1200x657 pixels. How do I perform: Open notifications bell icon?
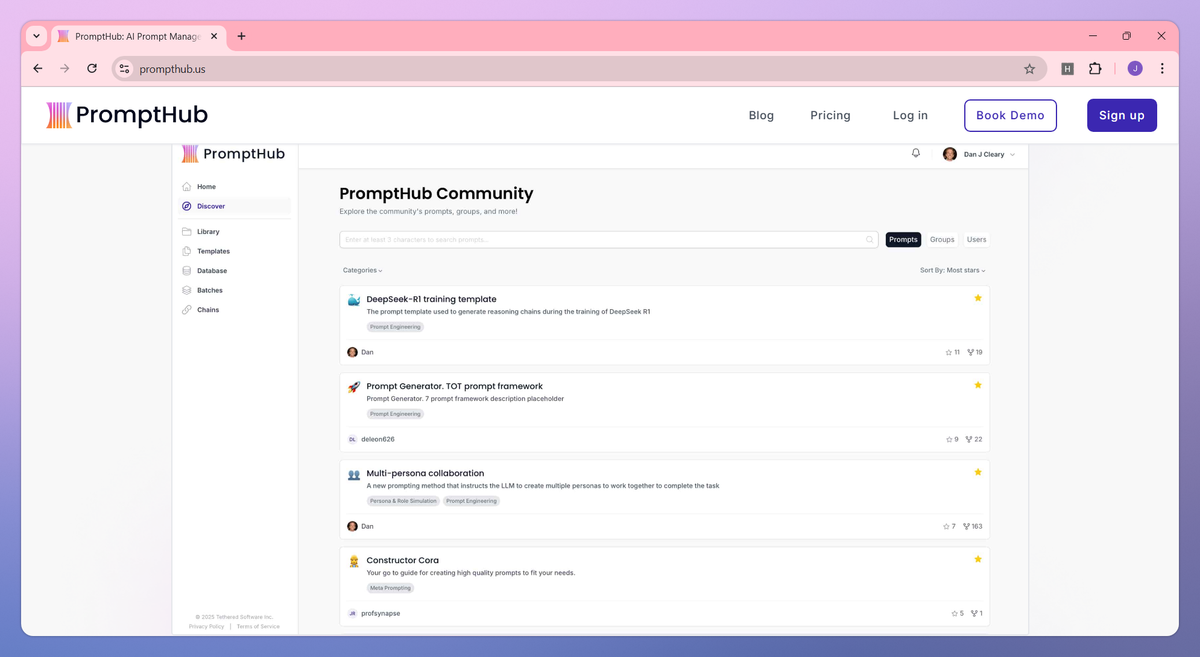point(916,153)
